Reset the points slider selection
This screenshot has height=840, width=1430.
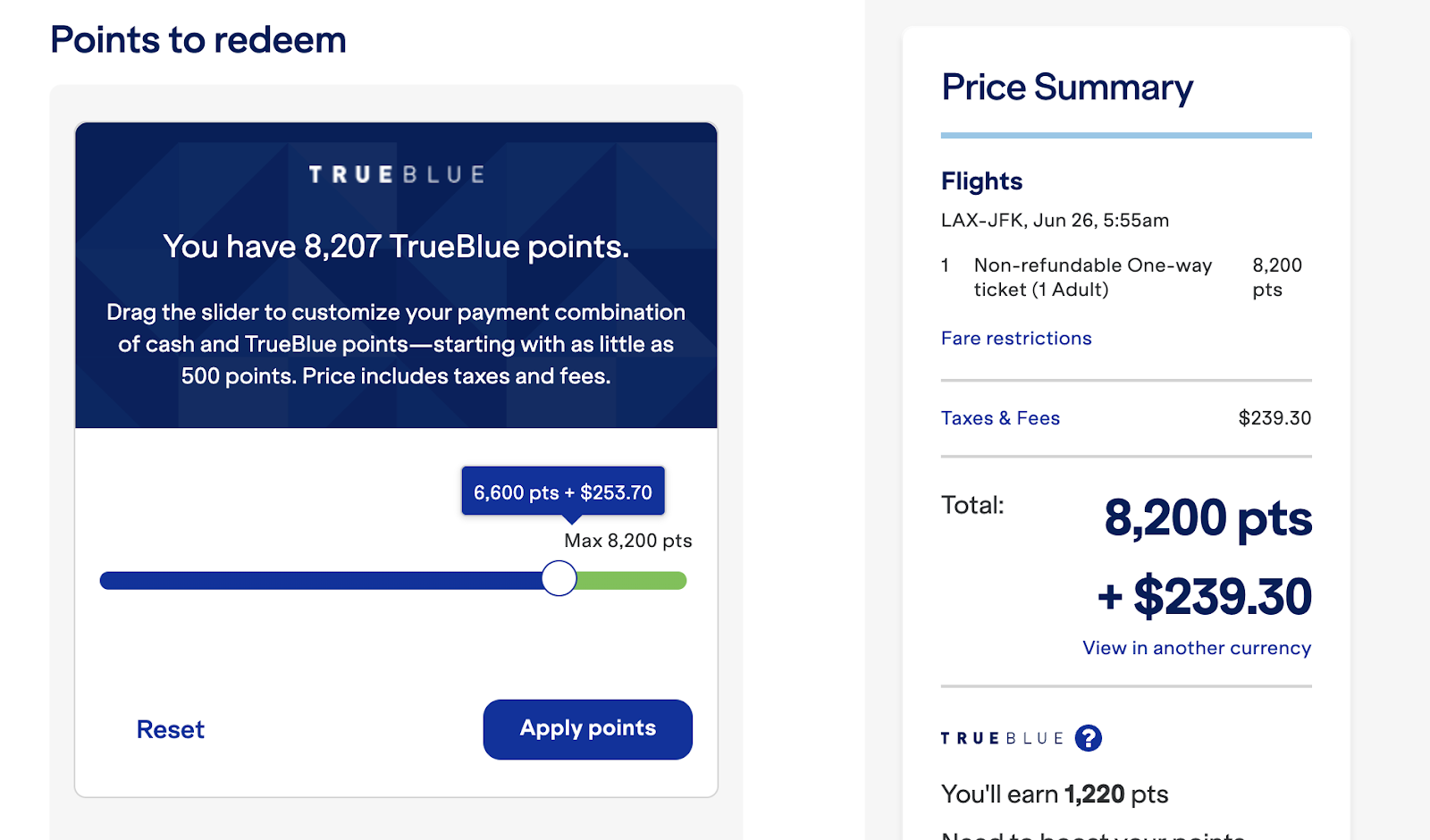(x=170, y=729)
